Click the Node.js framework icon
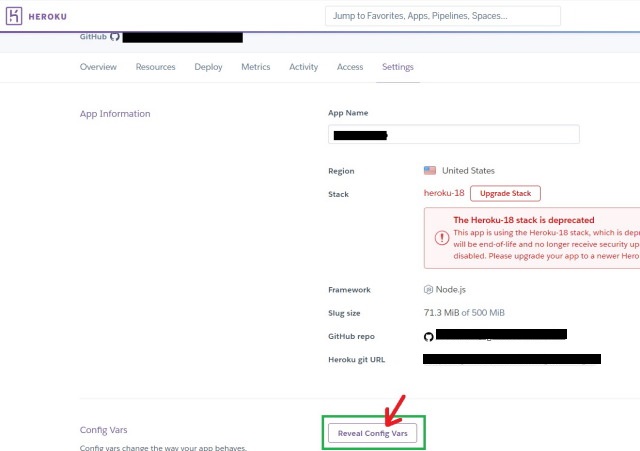Viewport: 640px width, 451px height. [428, 290]
